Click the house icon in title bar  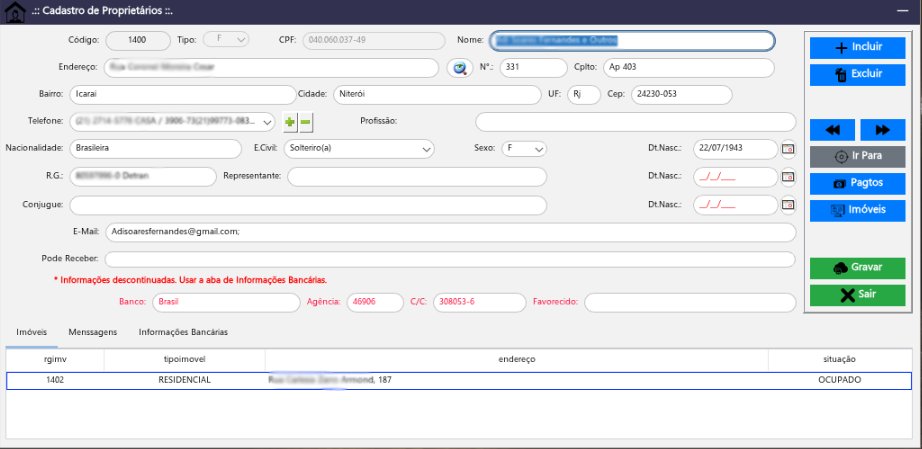[14, 11]
